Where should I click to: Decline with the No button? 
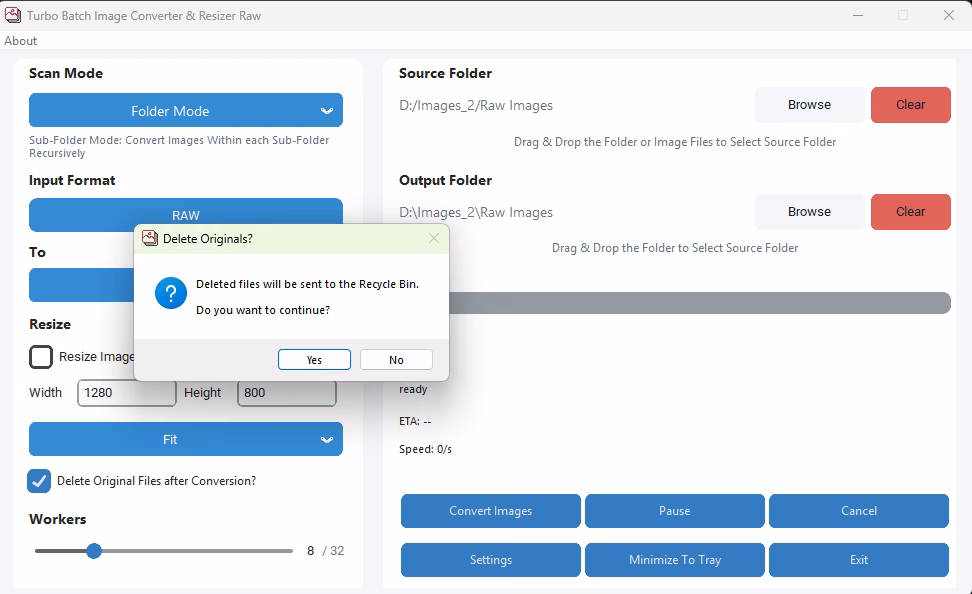[x=396, y=360]
